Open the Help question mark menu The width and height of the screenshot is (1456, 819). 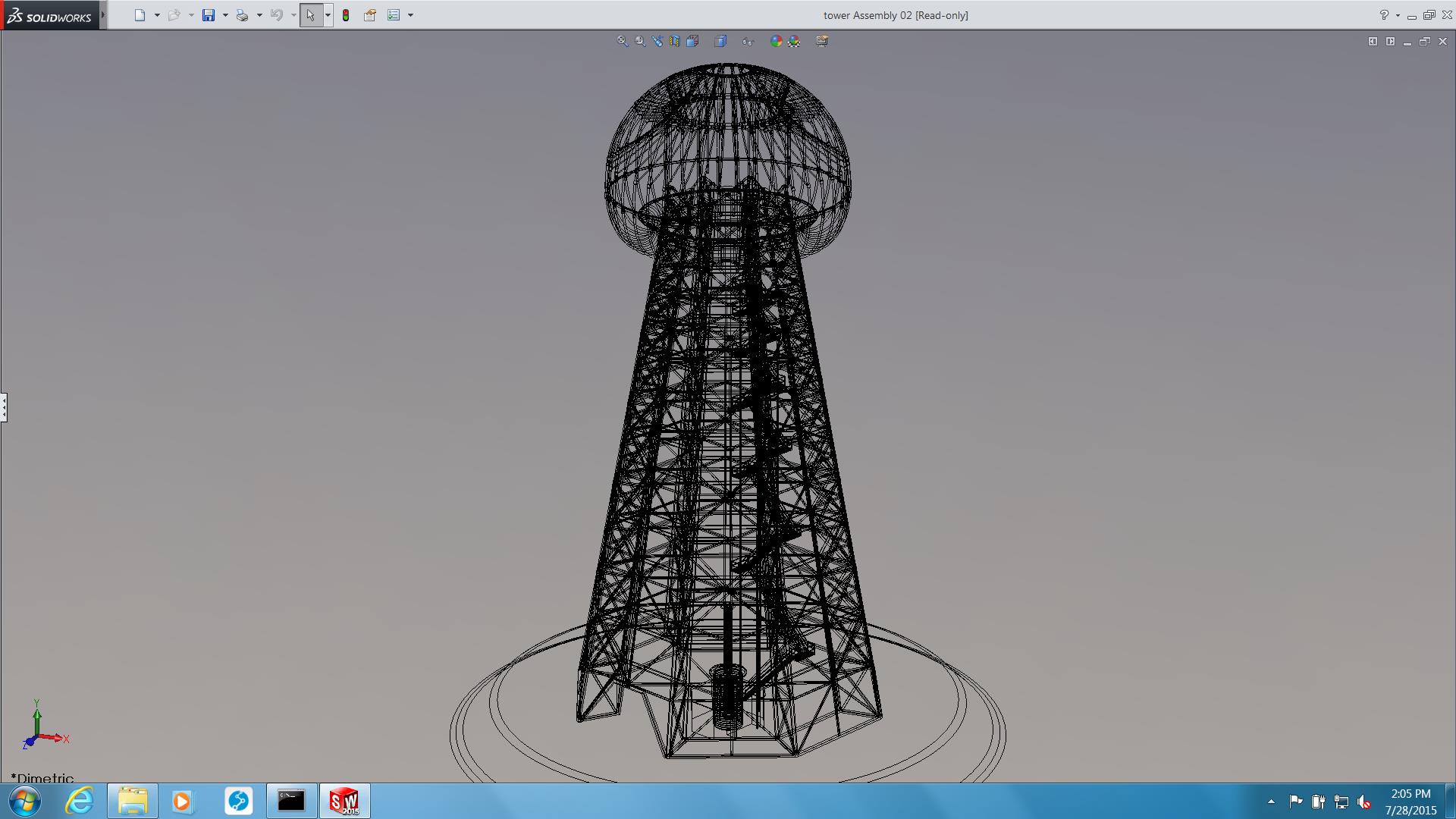tap(1384, 15)
